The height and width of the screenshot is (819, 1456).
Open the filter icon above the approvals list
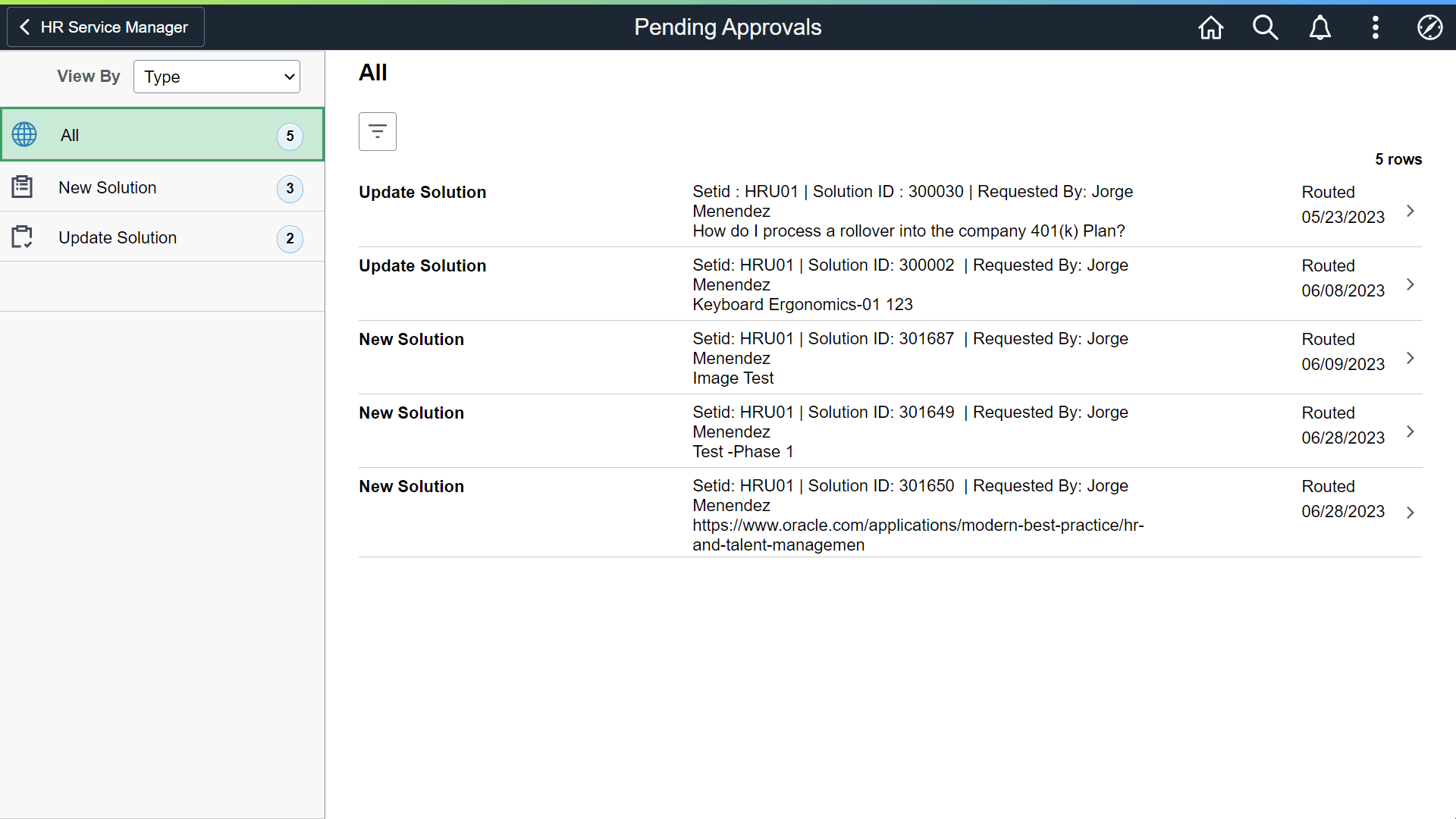[x=377, y=130]
